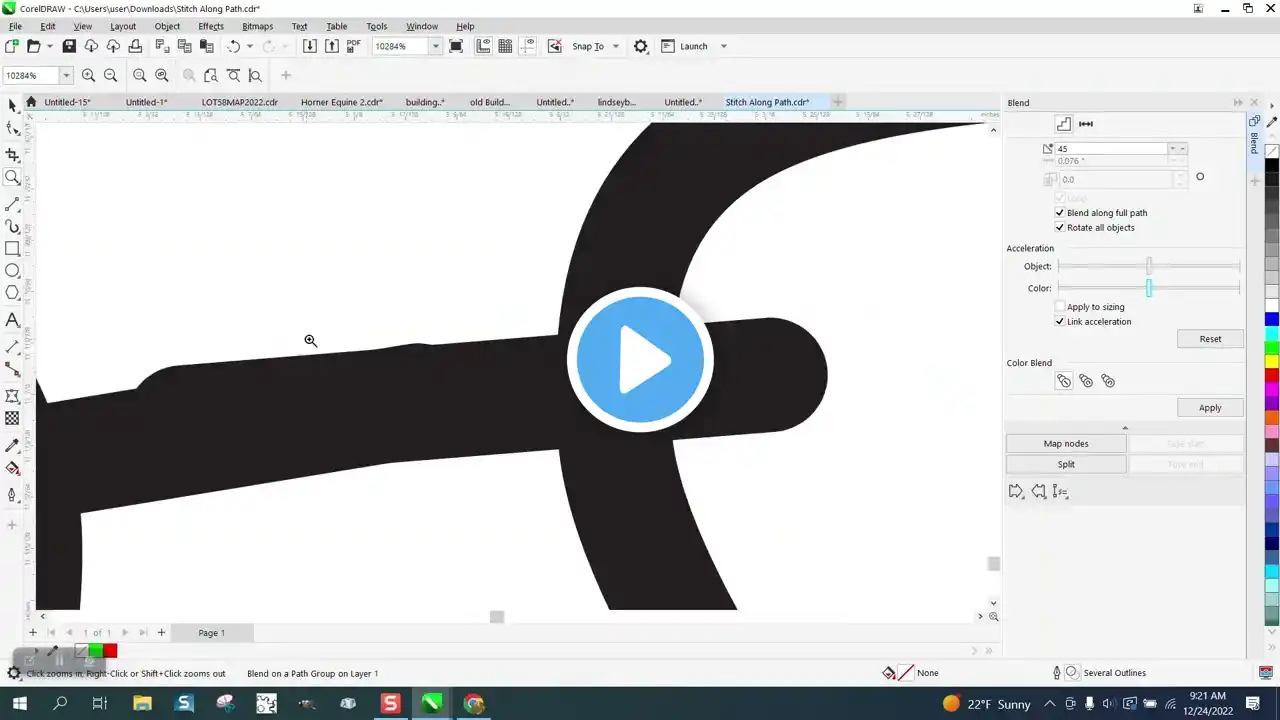Click the Split button
The image size is (1280, 720).
(1066, 465)
